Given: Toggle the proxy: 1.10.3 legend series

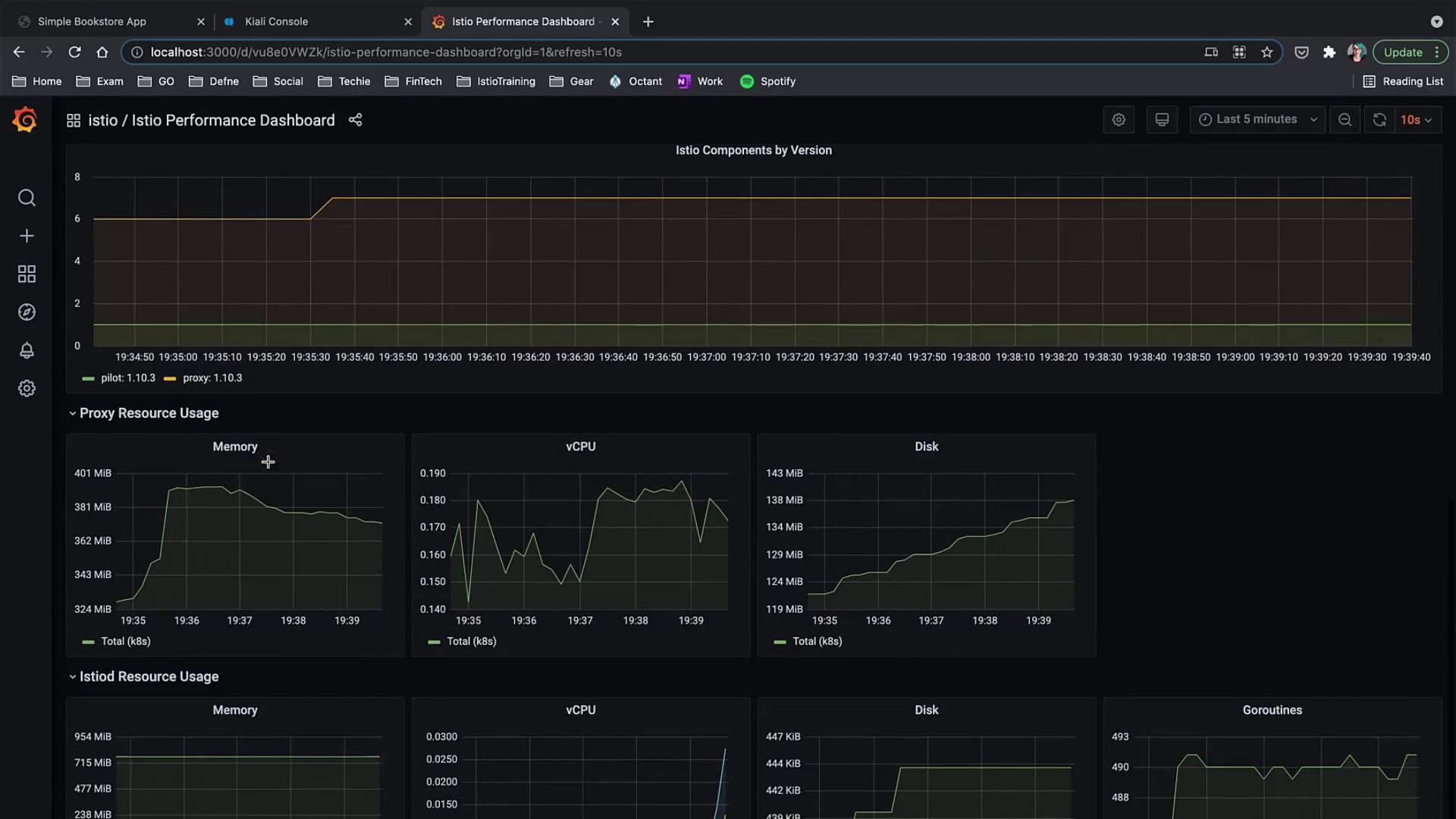Looking at the screenshot, I should [x=212, y=378].
